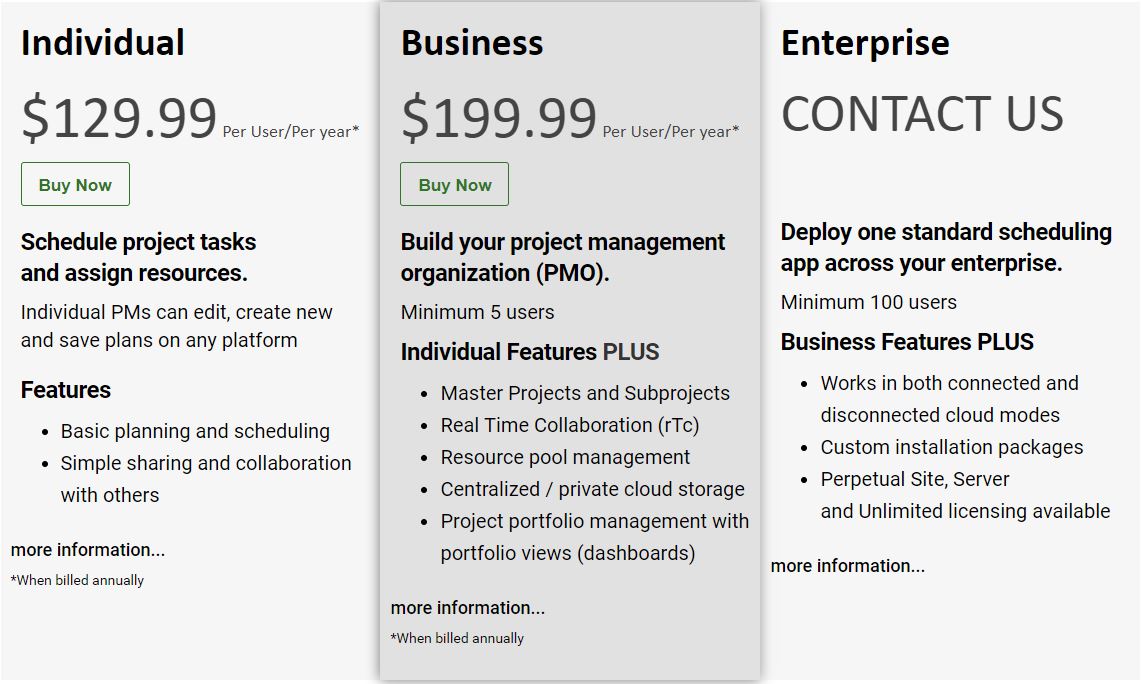This screenshot has width=1142, height=684.
Task: Click the $129.99 price
Action: (119, 117)
